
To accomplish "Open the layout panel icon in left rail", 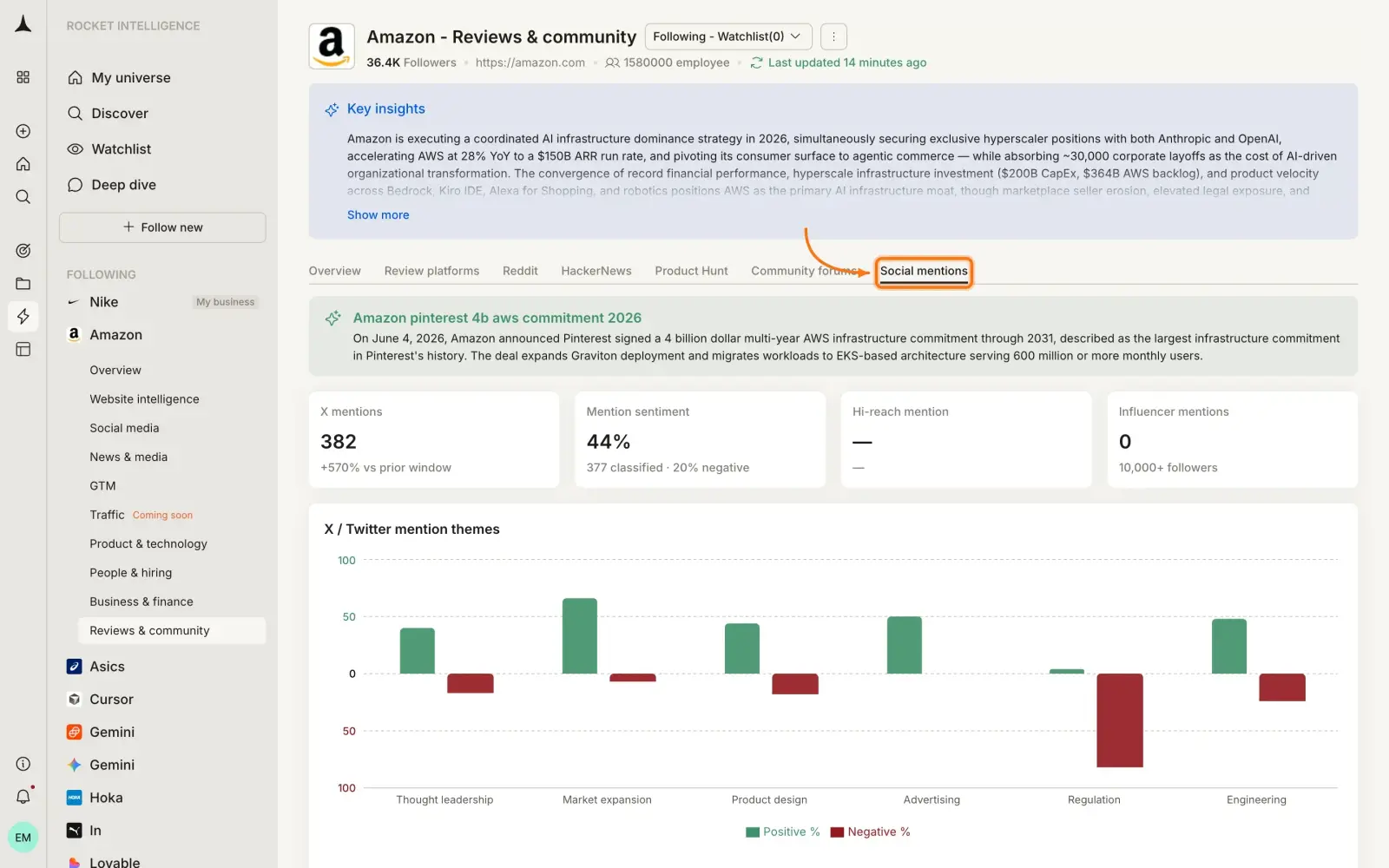I will pyautogui.click(x=23, y=349).
